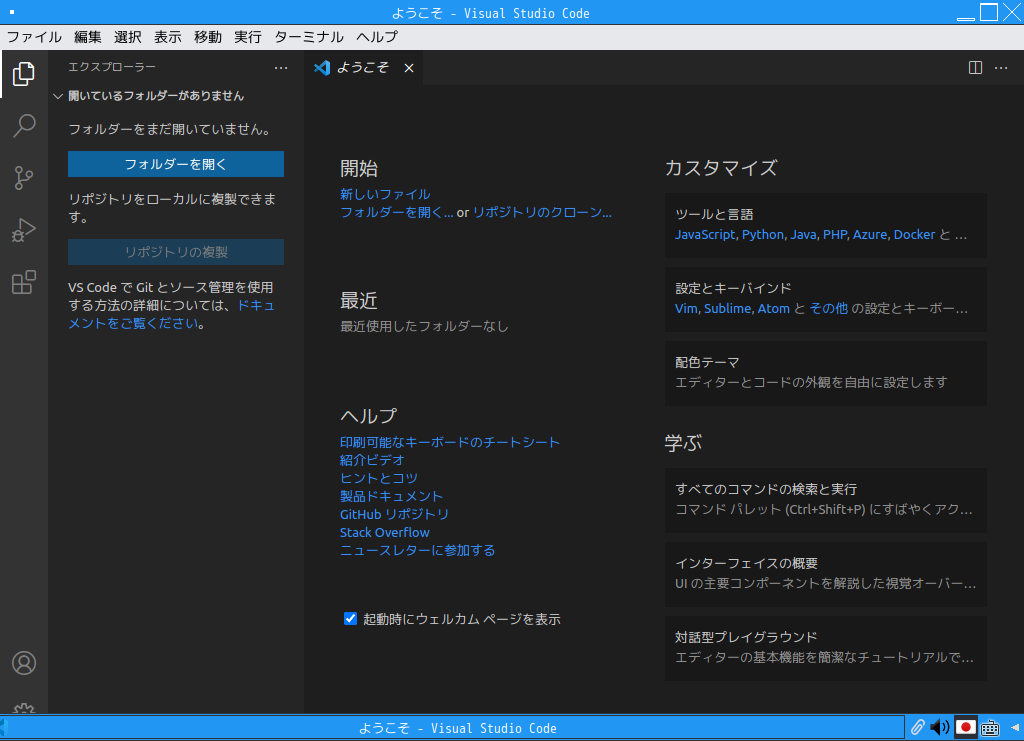
Task: Open the GitHub リポジトリ link
Action: (x=394, y=514)
